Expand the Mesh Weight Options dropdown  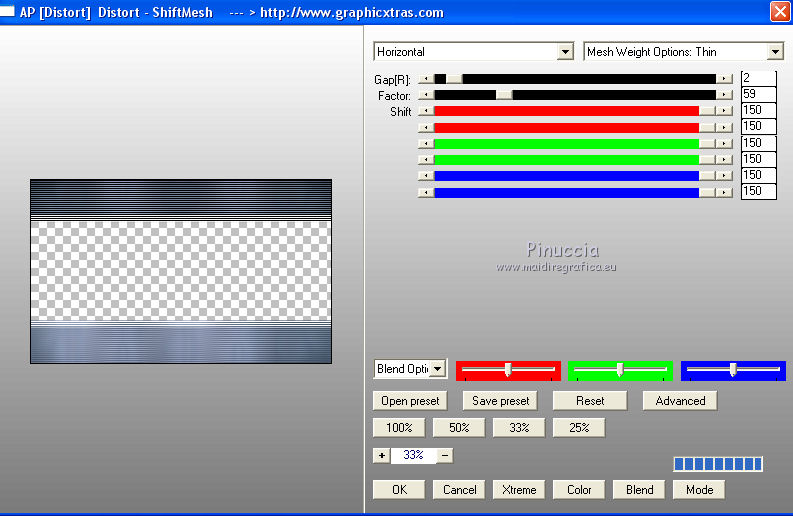point(775,52)
